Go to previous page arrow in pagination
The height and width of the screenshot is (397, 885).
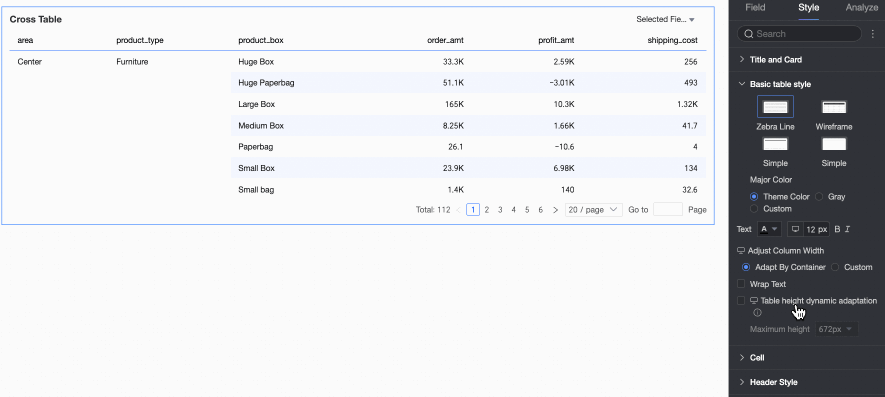(458, 210)
